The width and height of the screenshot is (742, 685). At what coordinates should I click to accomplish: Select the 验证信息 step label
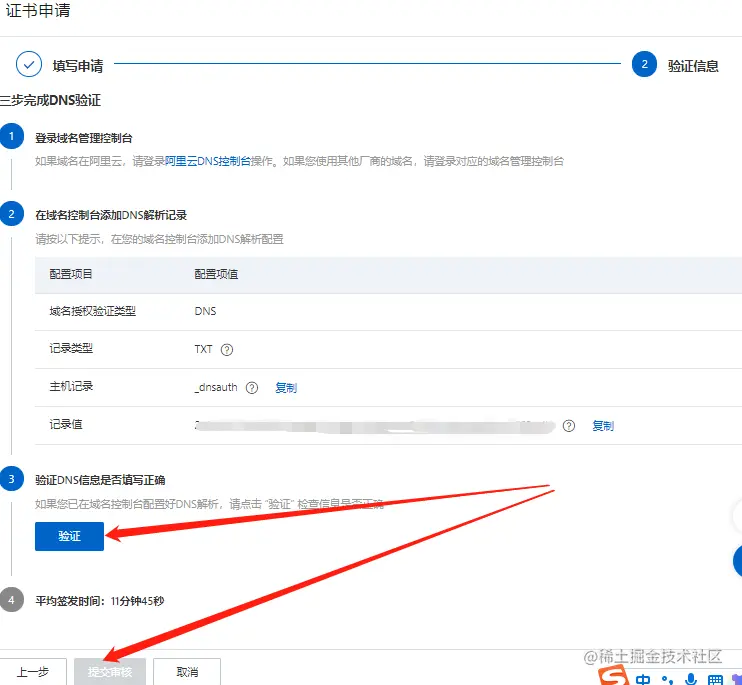point(693,66)
